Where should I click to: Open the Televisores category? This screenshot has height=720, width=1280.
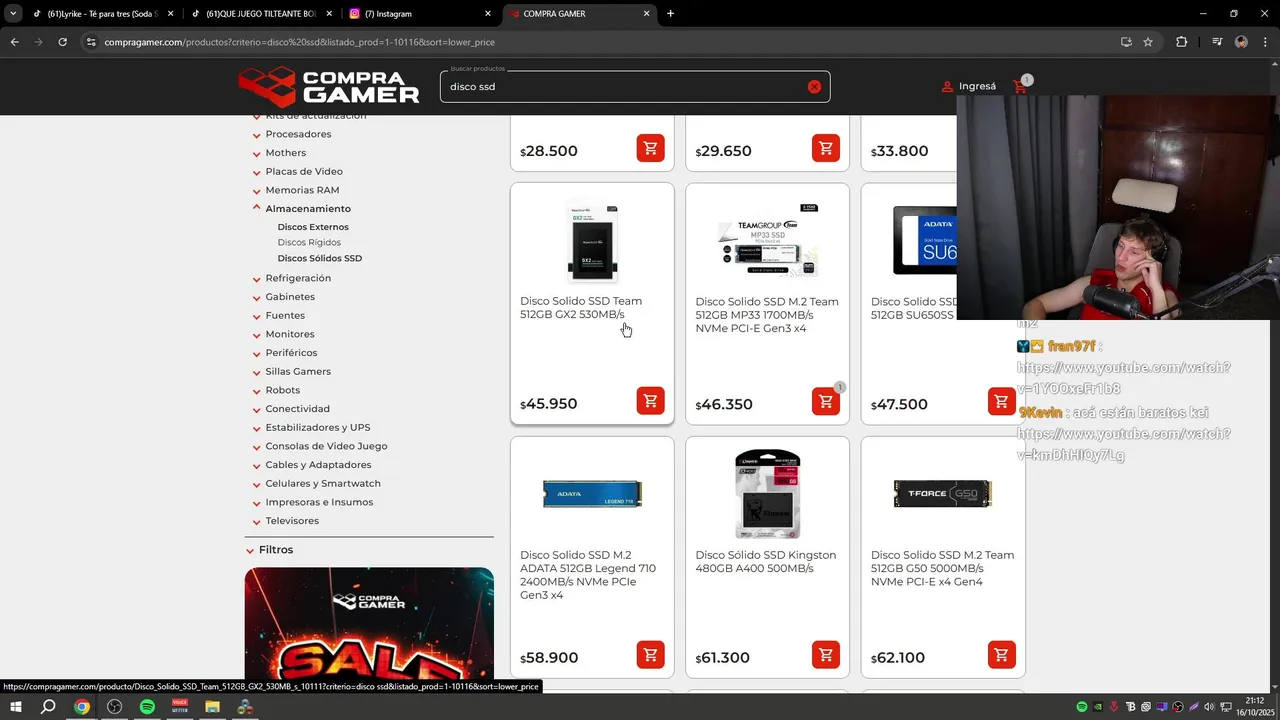click(292, 521)
